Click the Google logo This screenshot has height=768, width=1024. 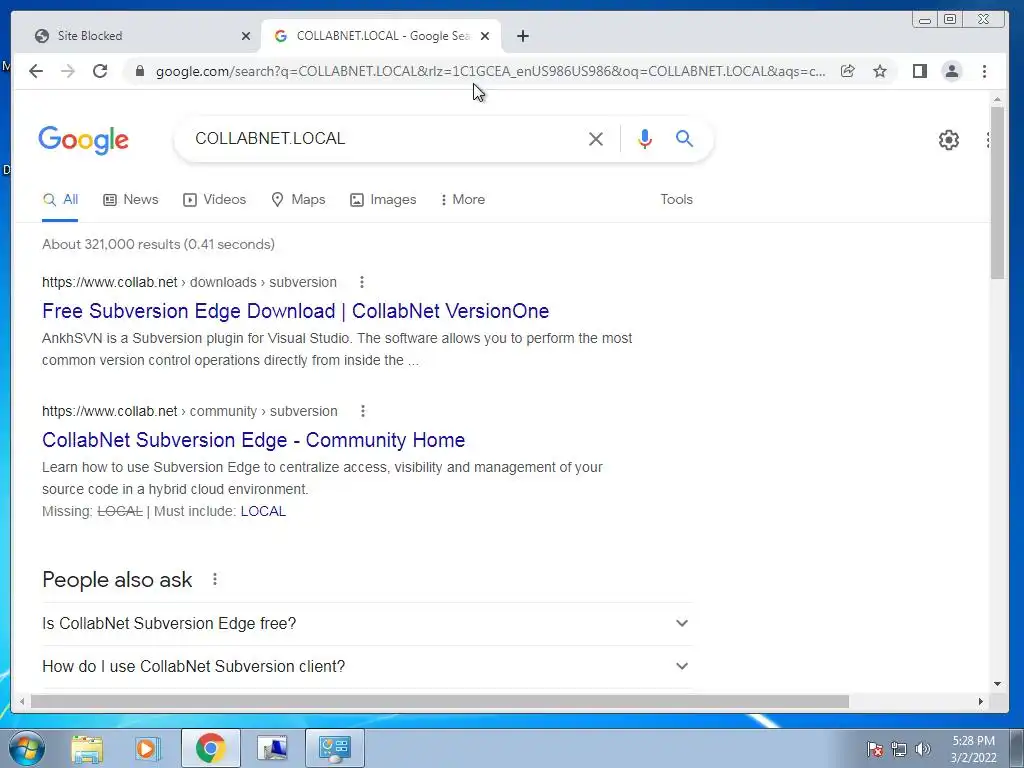pos(84,140)
